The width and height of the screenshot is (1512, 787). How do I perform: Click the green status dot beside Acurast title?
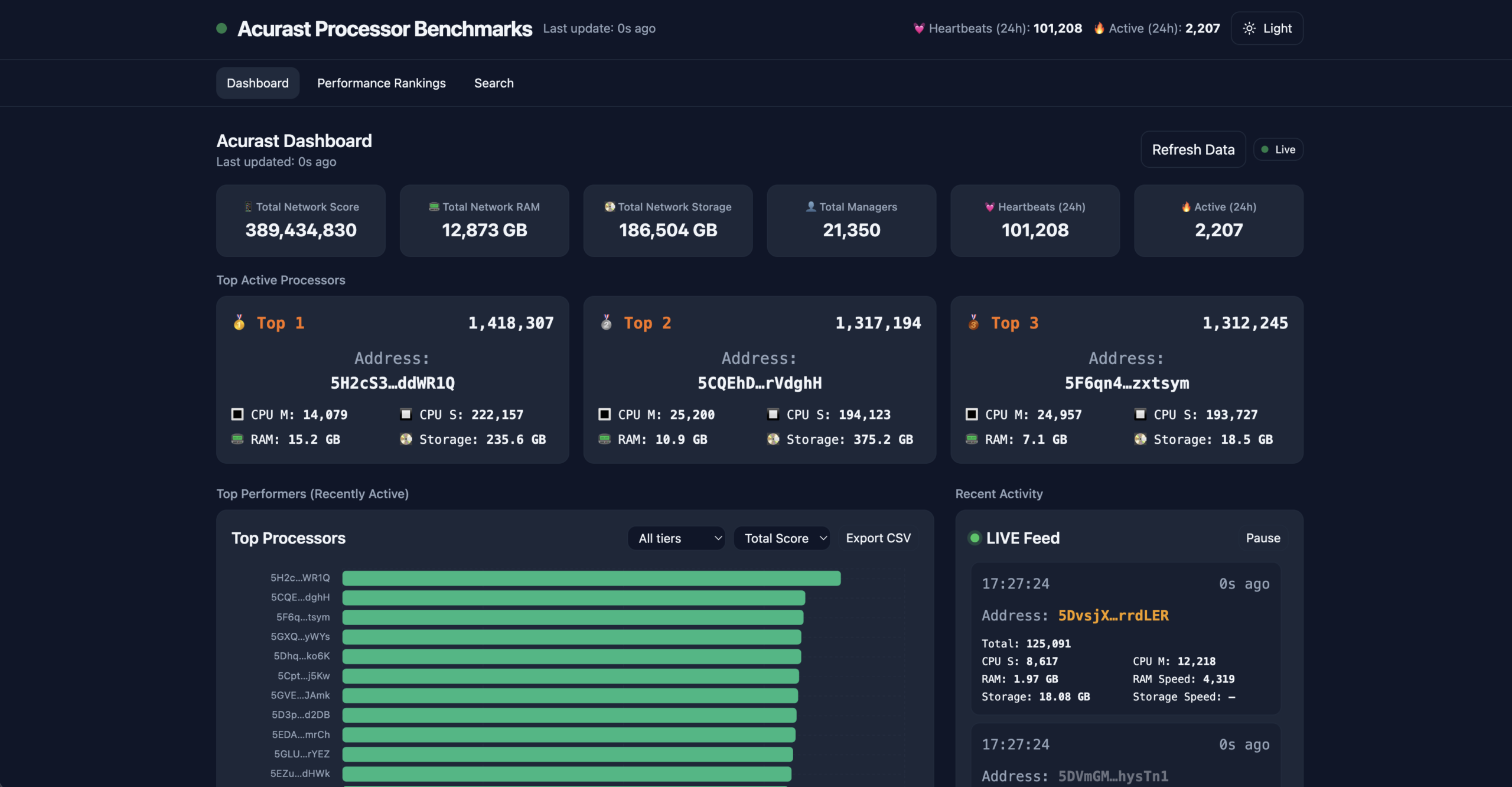221,28
